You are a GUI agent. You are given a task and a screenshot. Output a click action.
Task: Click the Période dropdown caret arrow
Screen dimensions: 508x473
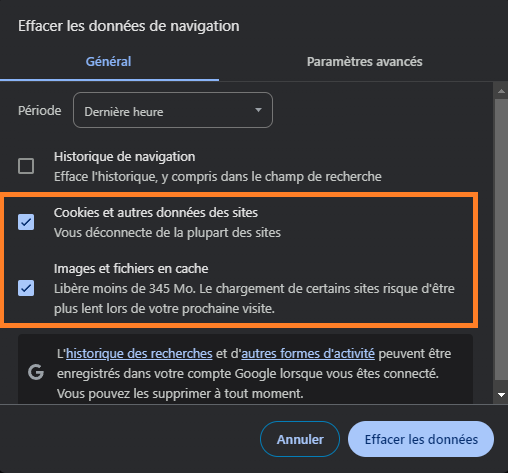click(x=258, y=110)
